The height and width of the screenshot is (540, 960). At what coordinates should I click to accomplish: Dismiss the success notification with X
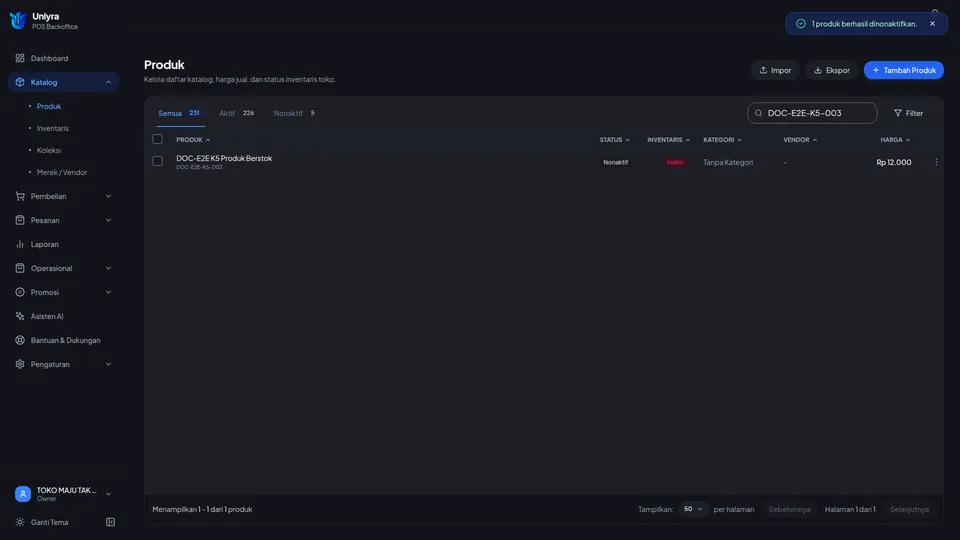click(932, 24)
